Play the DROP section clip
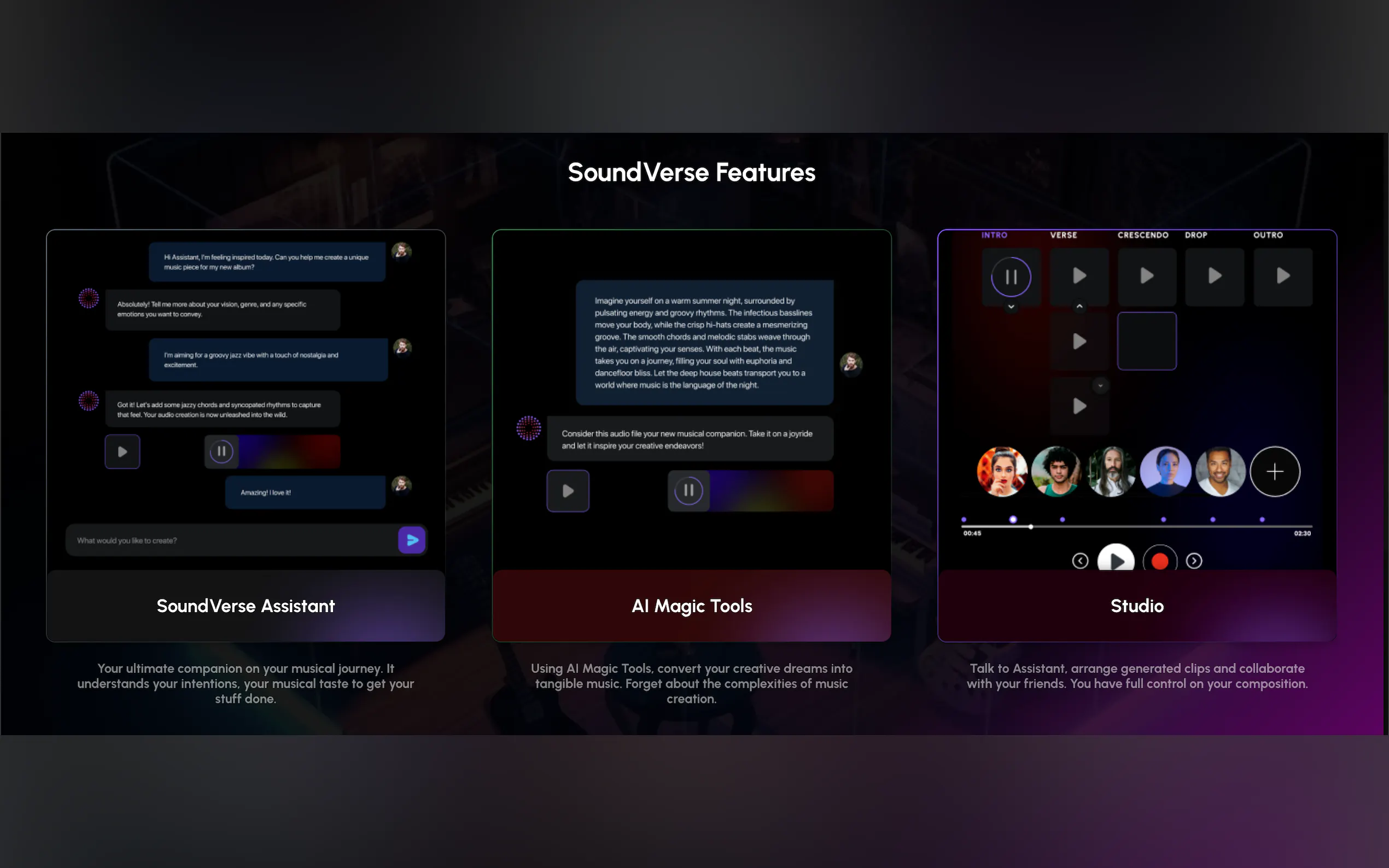The image size is (1389, 868). tap(1214, 276)
